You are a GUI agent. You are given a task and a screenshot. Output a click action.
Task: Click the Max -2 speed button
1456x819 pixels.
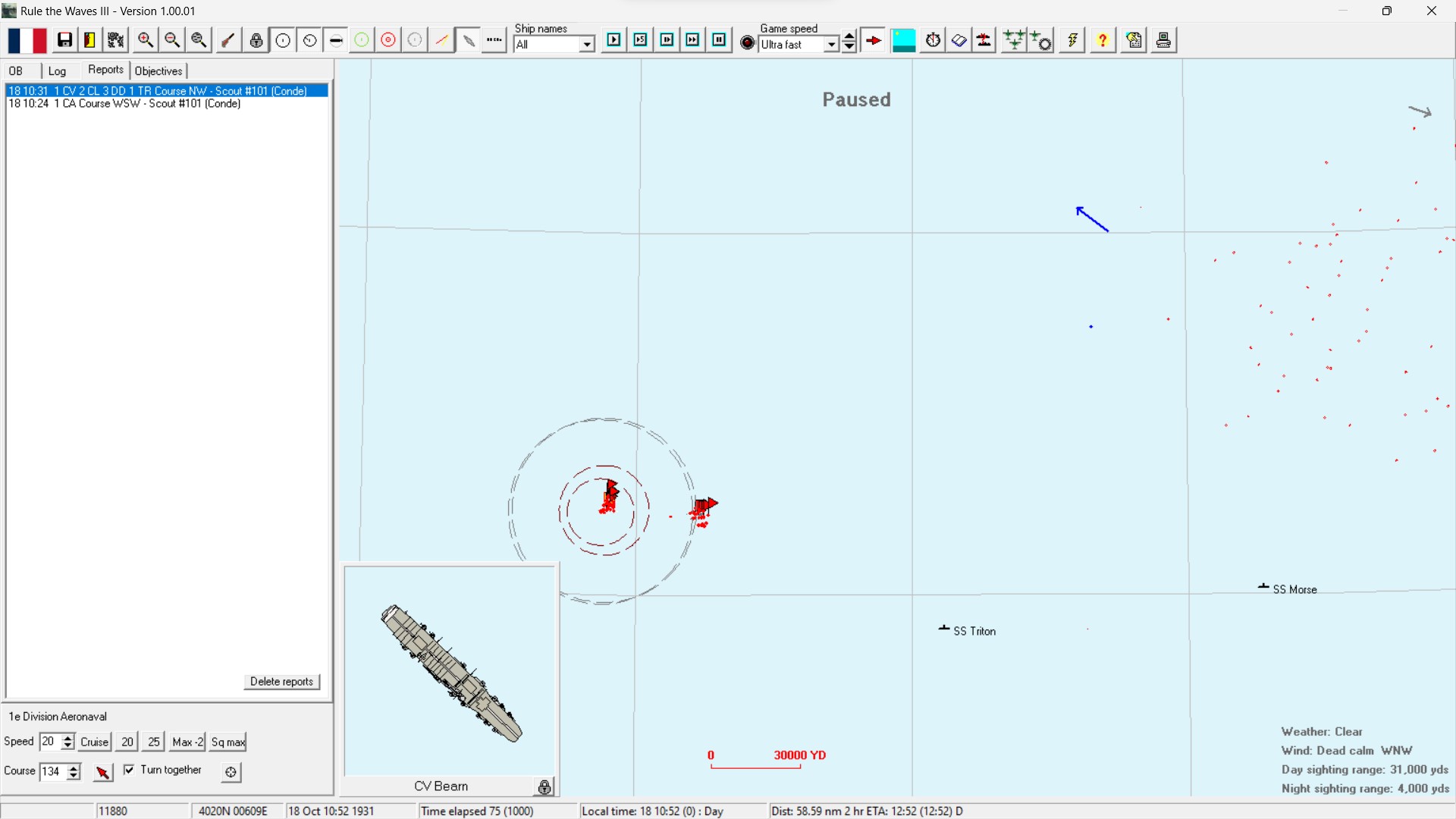click(x=187, y=742)
